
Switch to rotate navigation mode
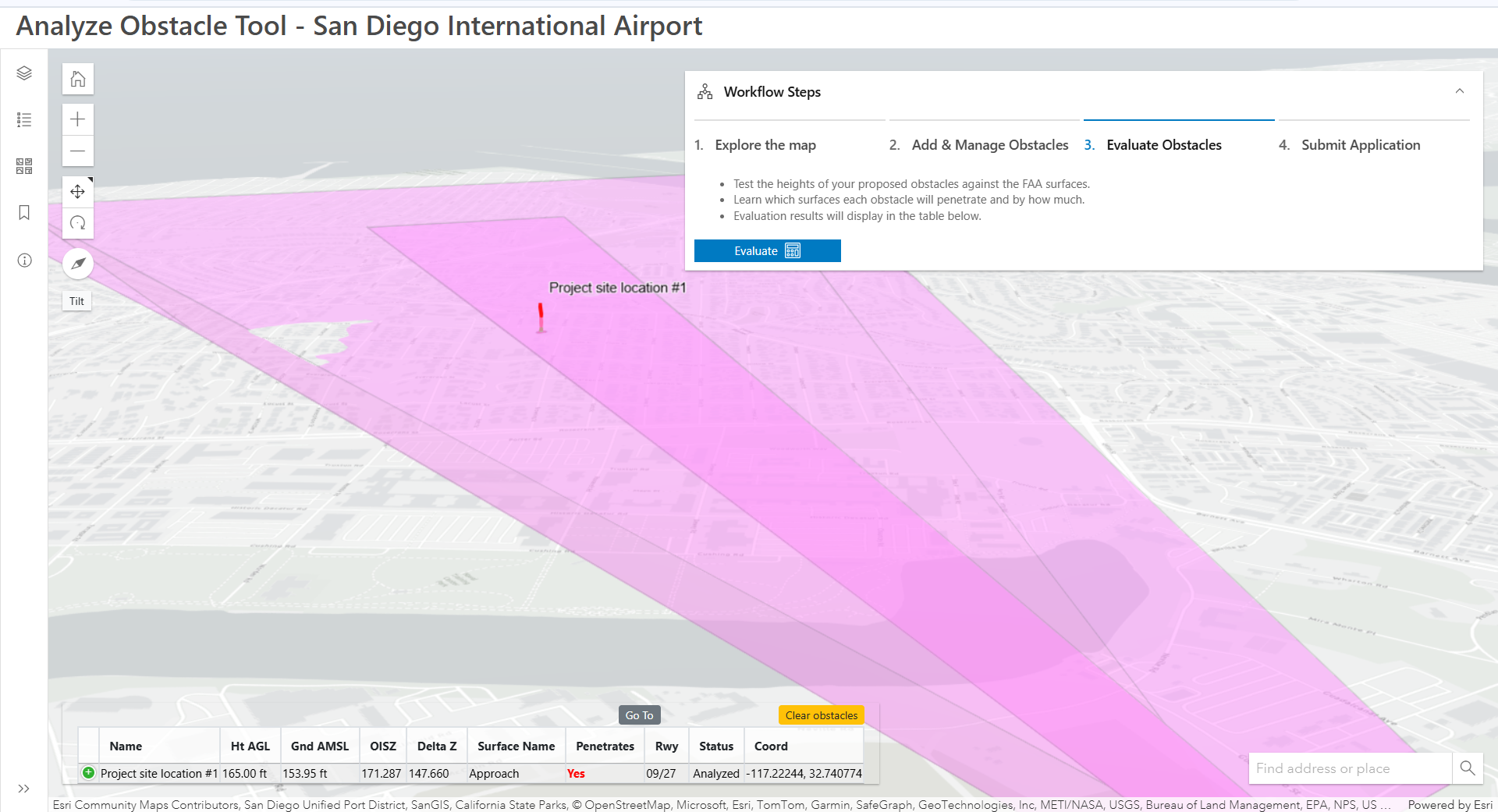(77, 223)
